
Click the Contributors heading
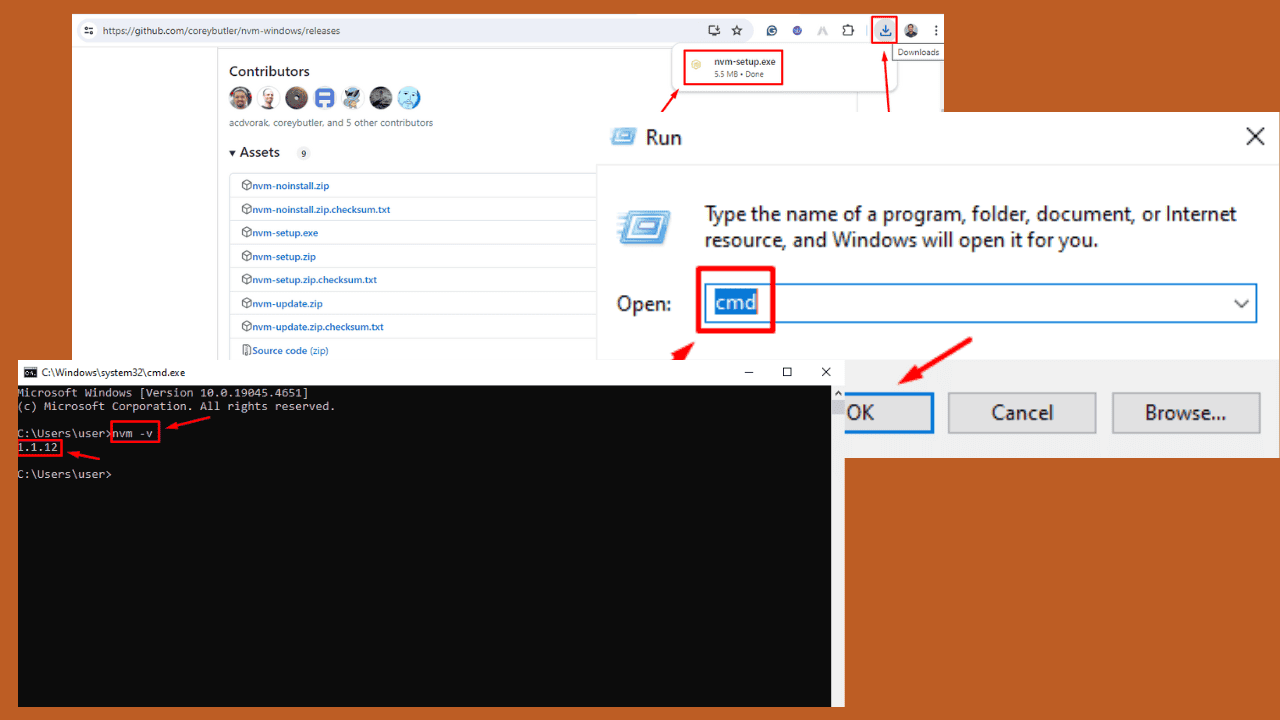pyautogui.click(x=269, y=72)
